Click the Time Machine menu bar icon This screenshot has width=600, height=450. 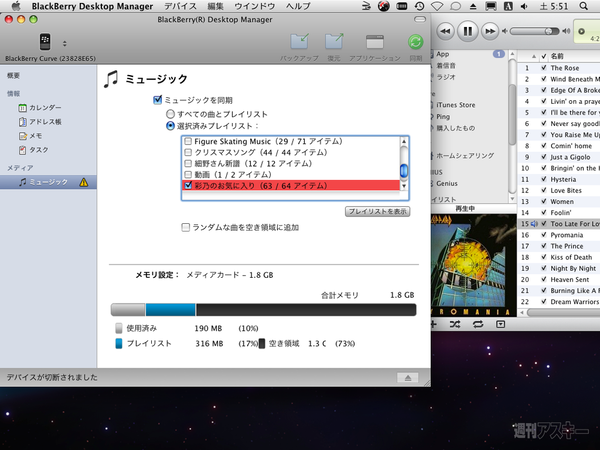click(419, 6)
